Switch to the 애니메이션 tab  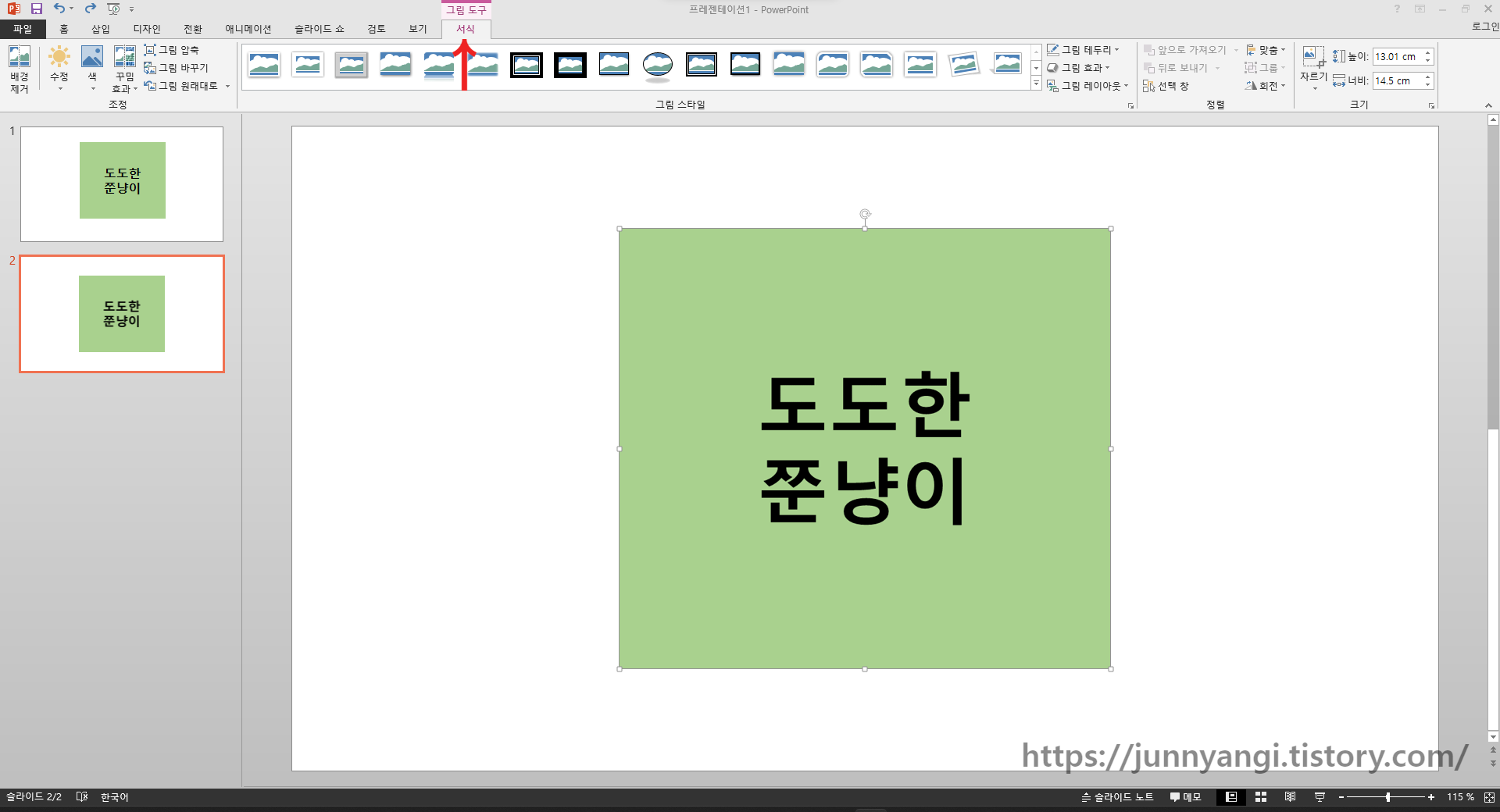tap(248, 29)
